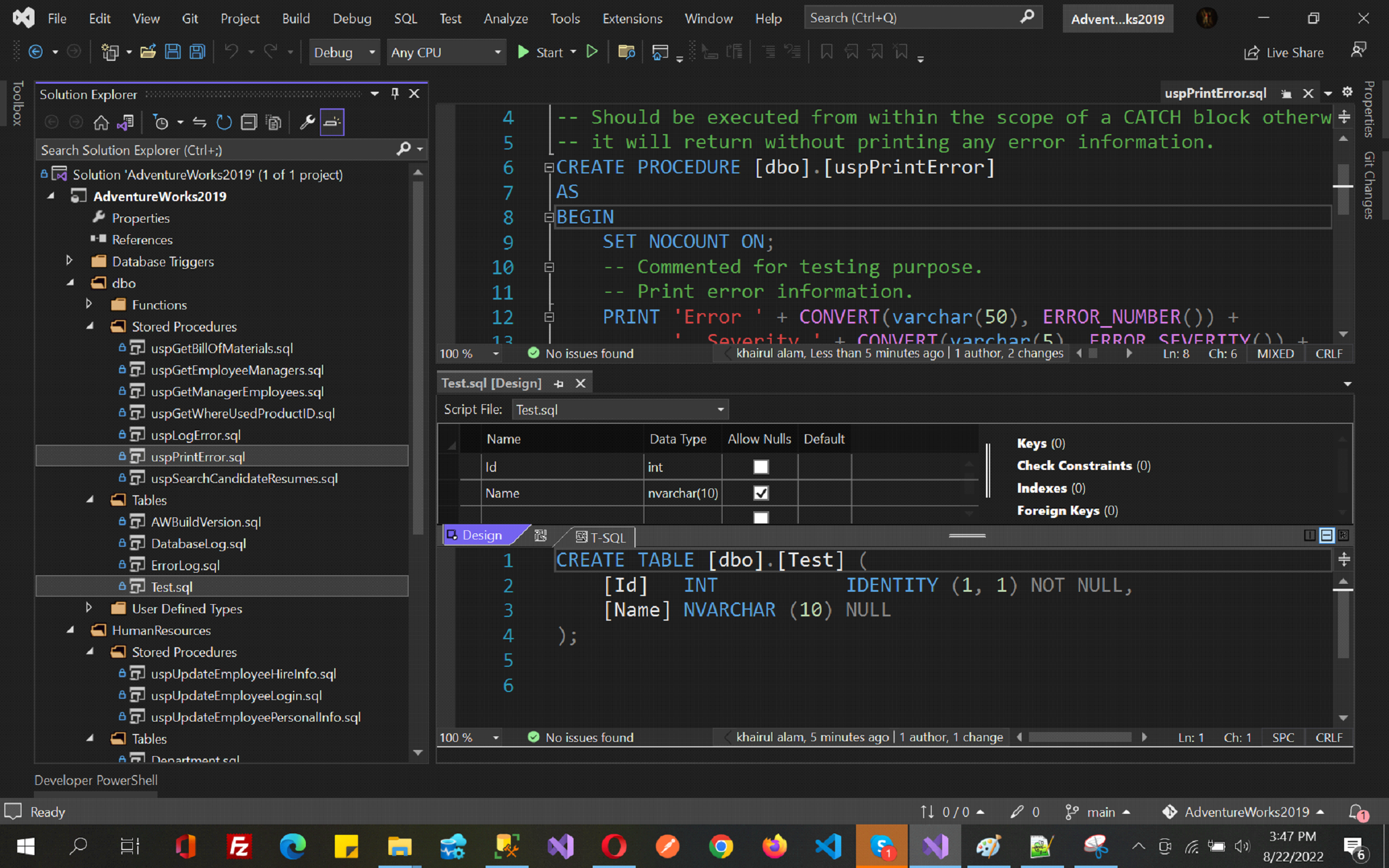Click the Undo icon on the toolbar
This screenshot has width=1389, height=868.
pyautogui.click(x=233, y=52)
